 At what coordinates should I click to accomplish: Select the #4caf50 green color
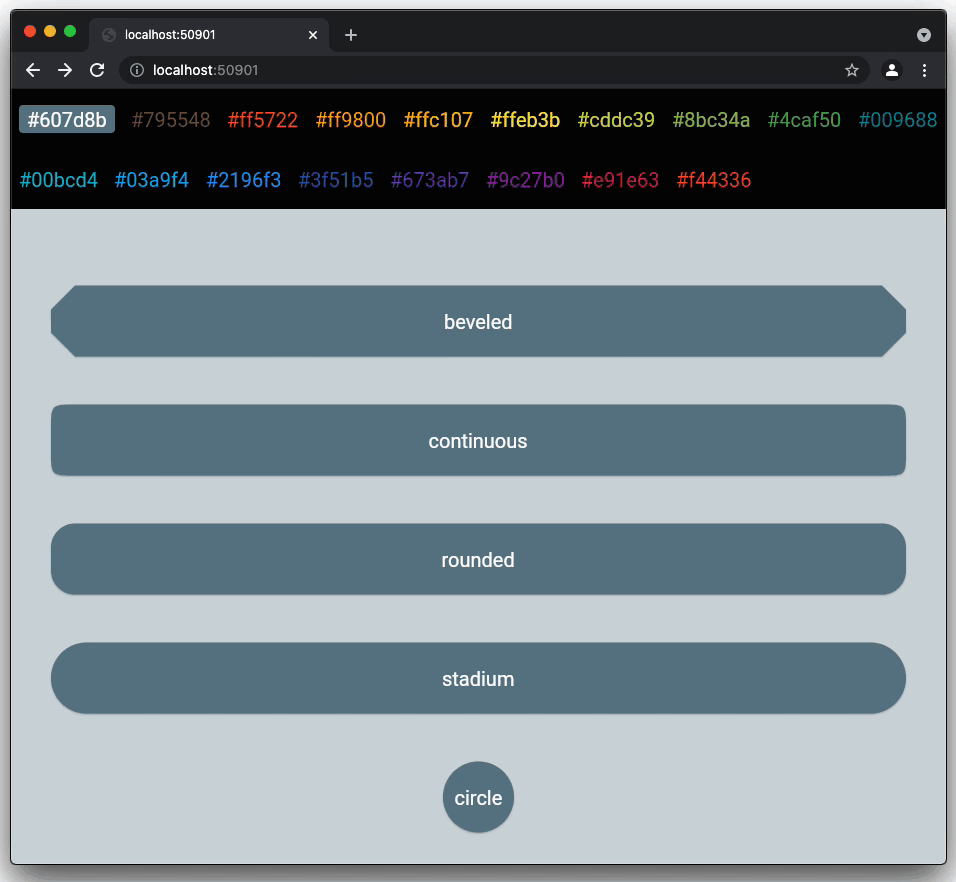[x=804, y=119]
